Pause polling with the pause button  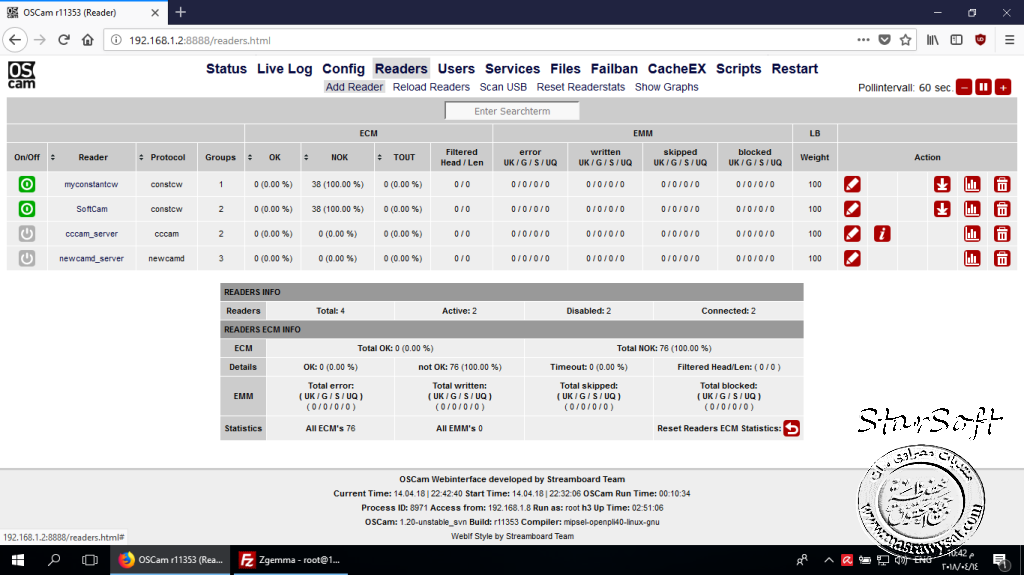[x=984, y=87]
